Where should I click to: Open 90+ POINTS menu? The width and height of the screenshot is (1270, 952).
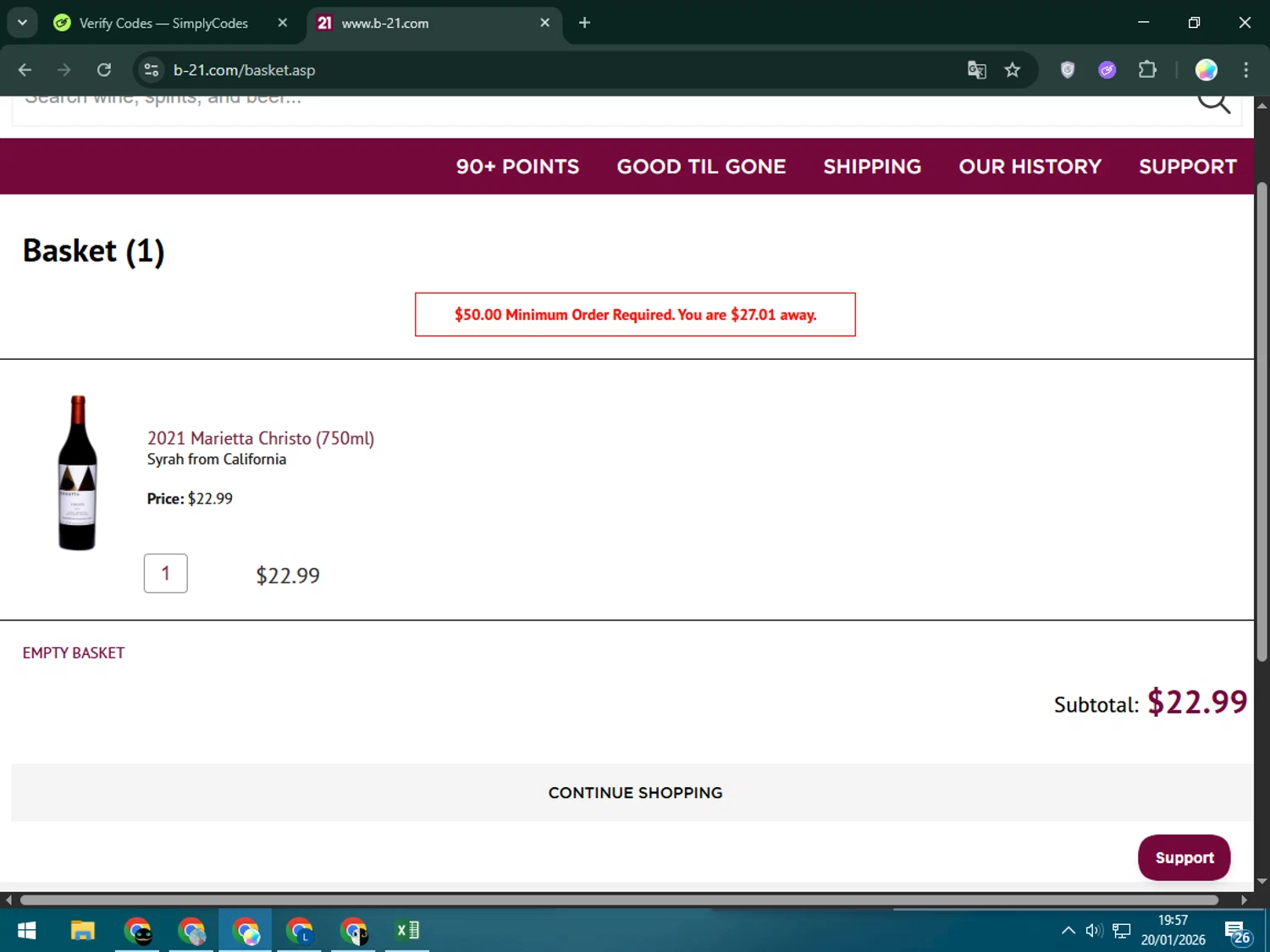pyautogui.click(x=517, y=167)
